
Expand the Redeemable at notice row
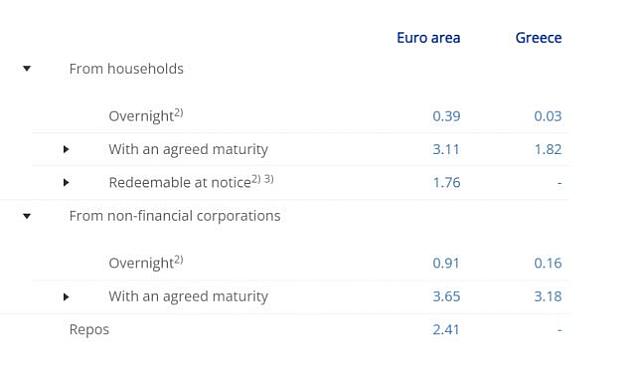66,183
